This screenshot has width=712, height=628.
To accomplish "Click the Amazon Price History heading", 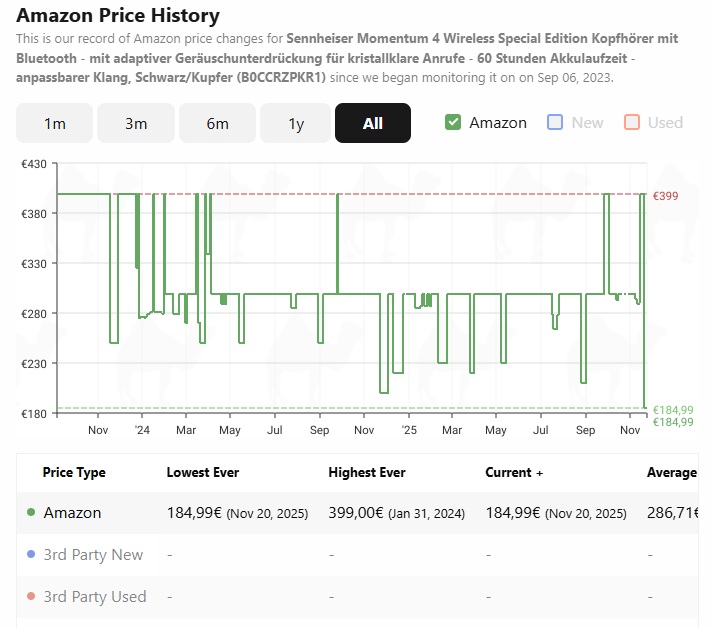I will pos(118,15).
